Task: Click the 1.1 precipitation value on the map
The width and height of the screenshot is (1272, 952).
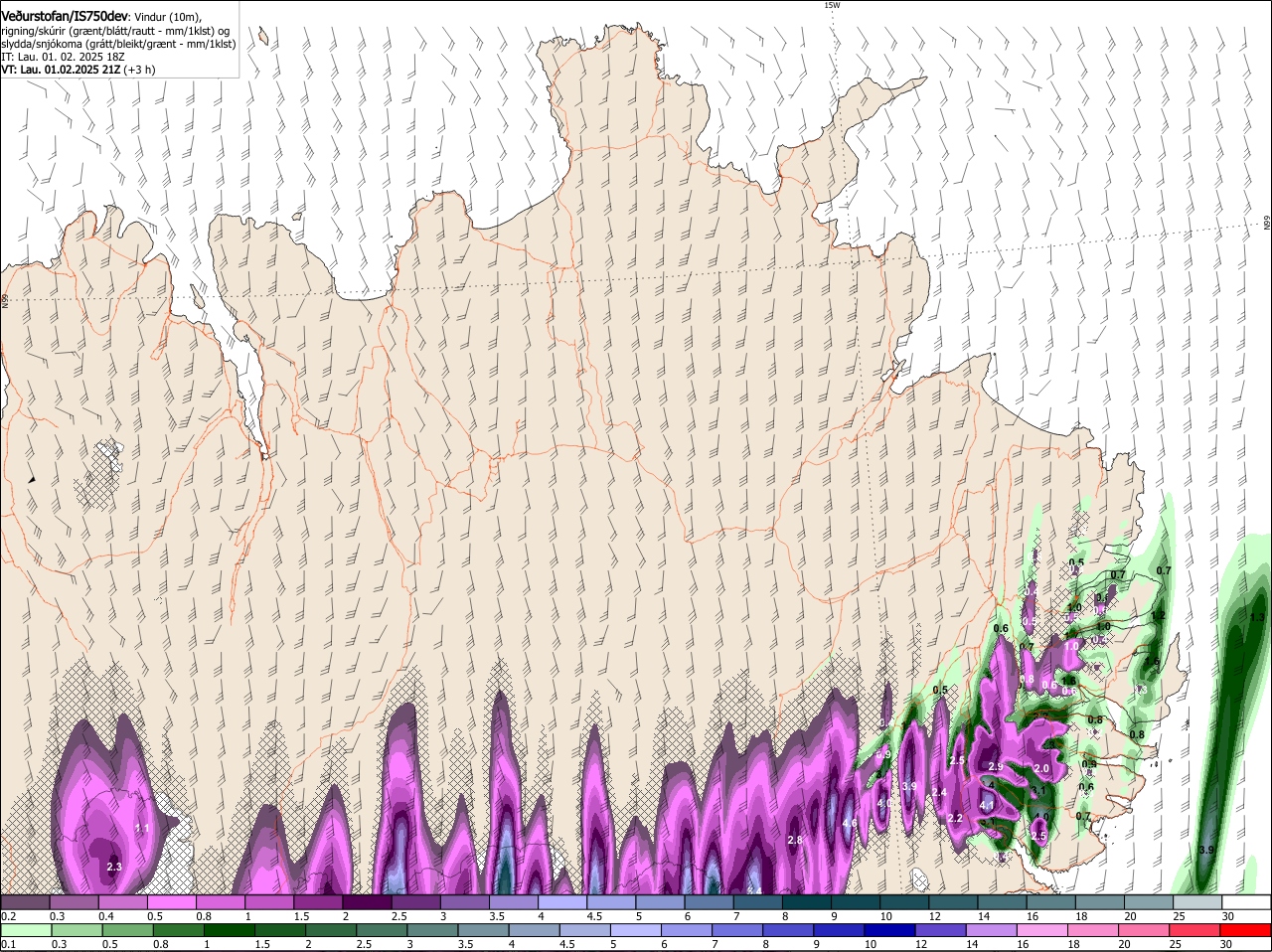Action: [141, 828]
